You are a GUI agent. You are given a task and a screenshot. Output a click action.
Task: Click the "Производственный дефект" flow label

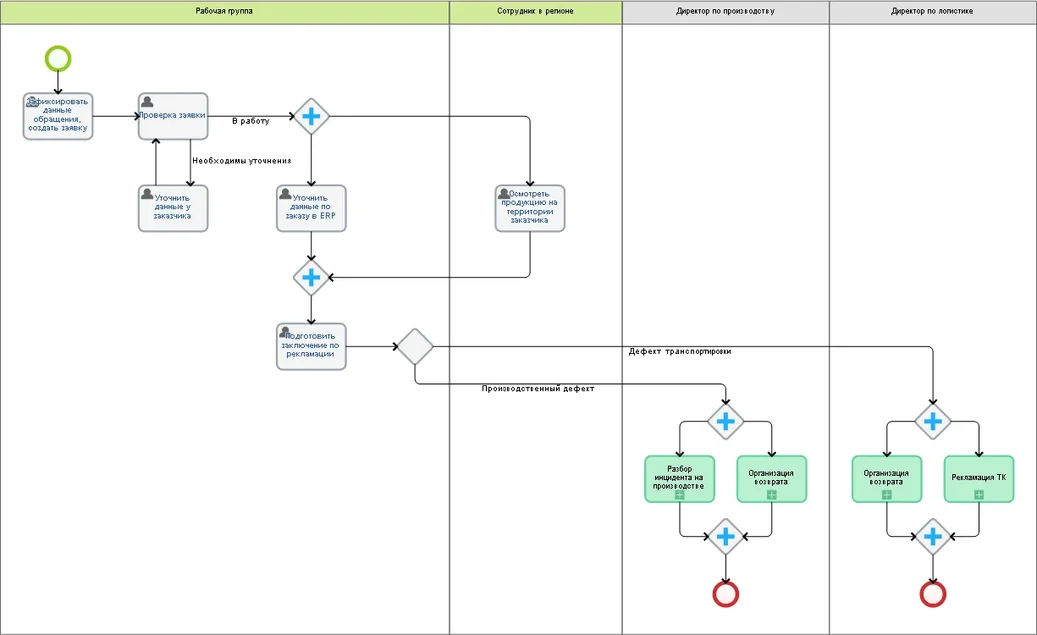(538, 389)
